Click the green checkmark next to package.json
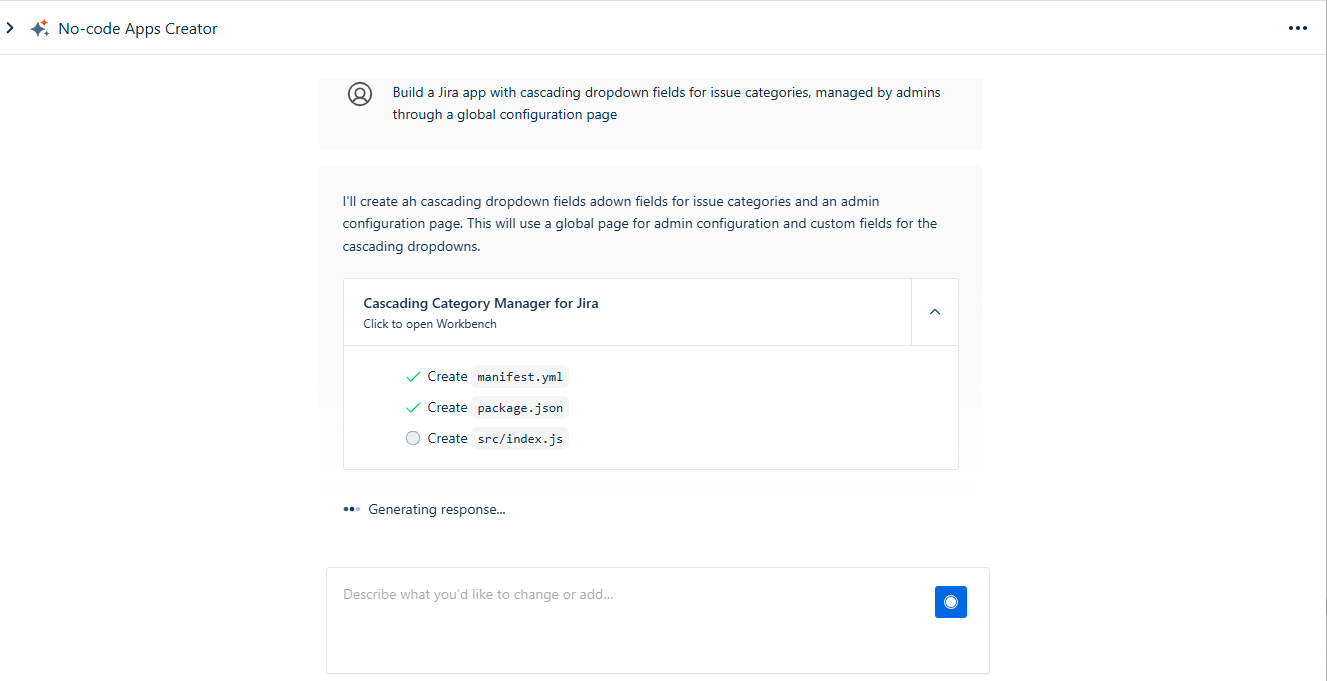This screenshot has width=1327, height=681. [413, 408]
